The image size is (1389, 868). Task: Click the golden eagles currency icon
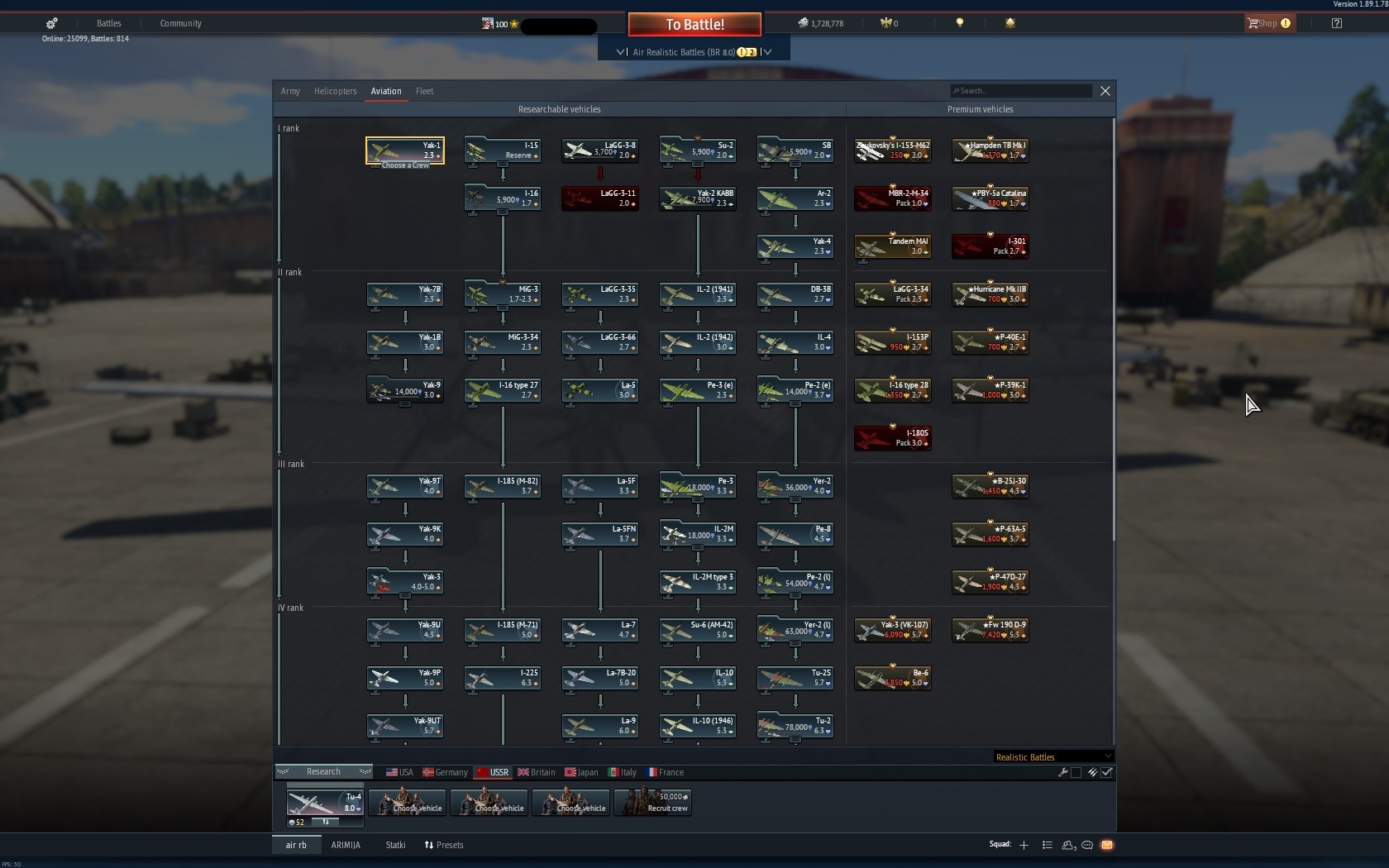pyautogui.click(x=885, y=23)
